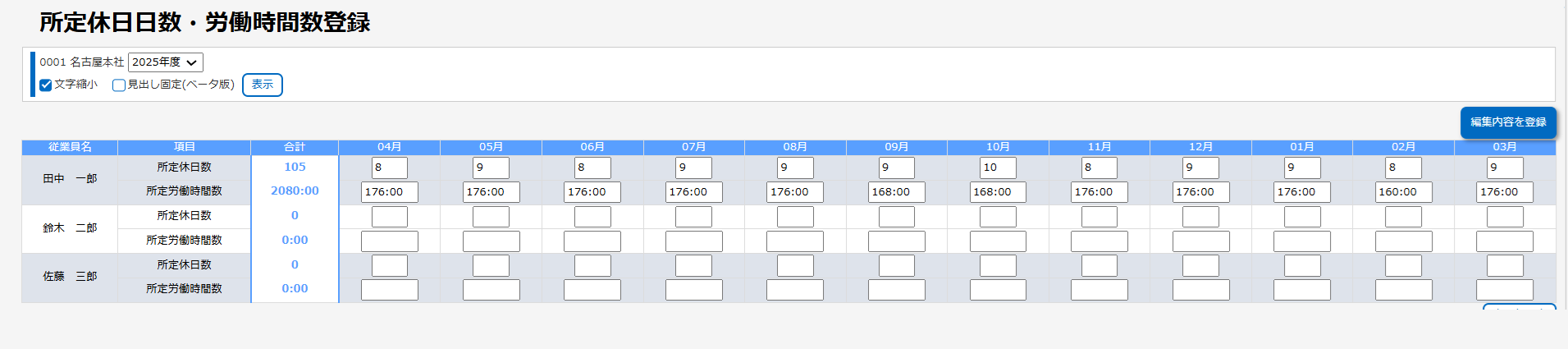1568x349 pixels.
Task: Open the 2025年度 fiscal year dropdown
Action: pos(166,62)
